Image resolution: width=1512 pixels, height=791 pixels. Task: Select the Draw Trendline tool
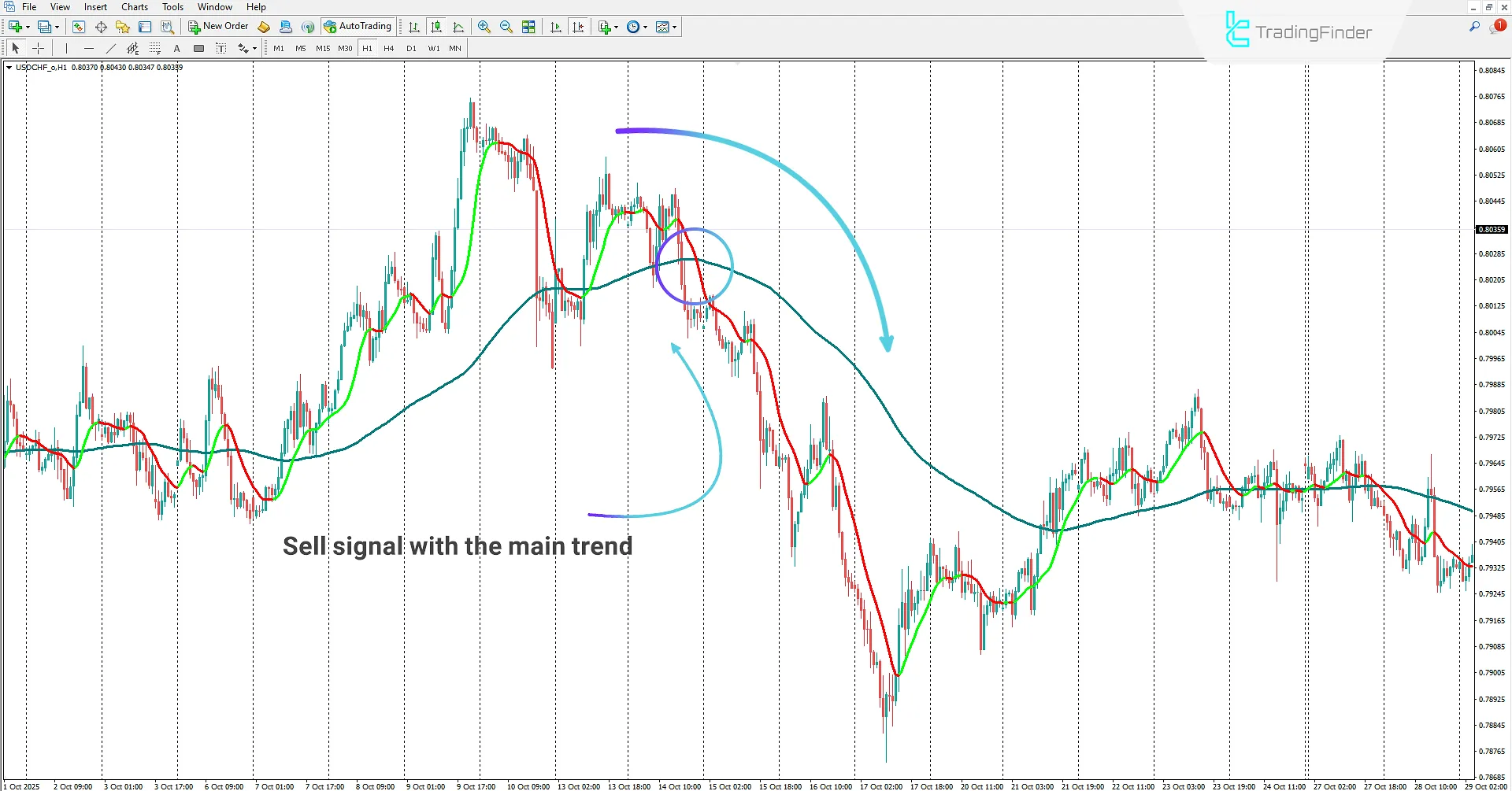point(110,48)
